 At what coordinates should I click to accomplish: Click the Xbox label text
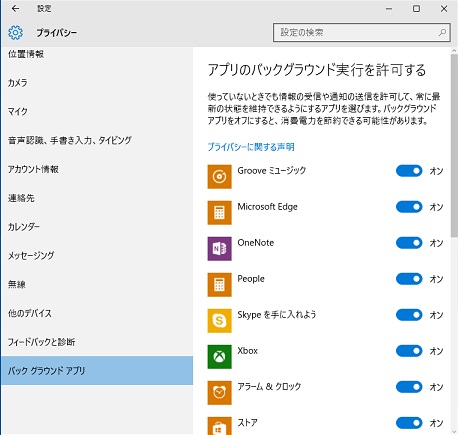coord(247,351)
